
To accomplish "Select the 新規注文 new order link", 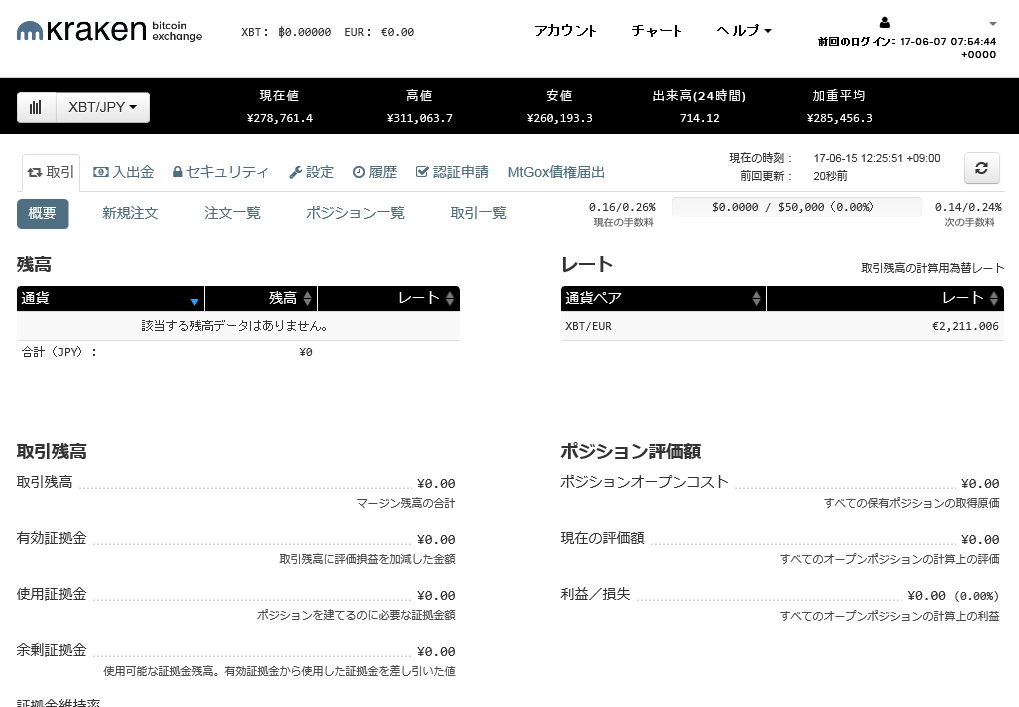I will [x=130, y=213].
